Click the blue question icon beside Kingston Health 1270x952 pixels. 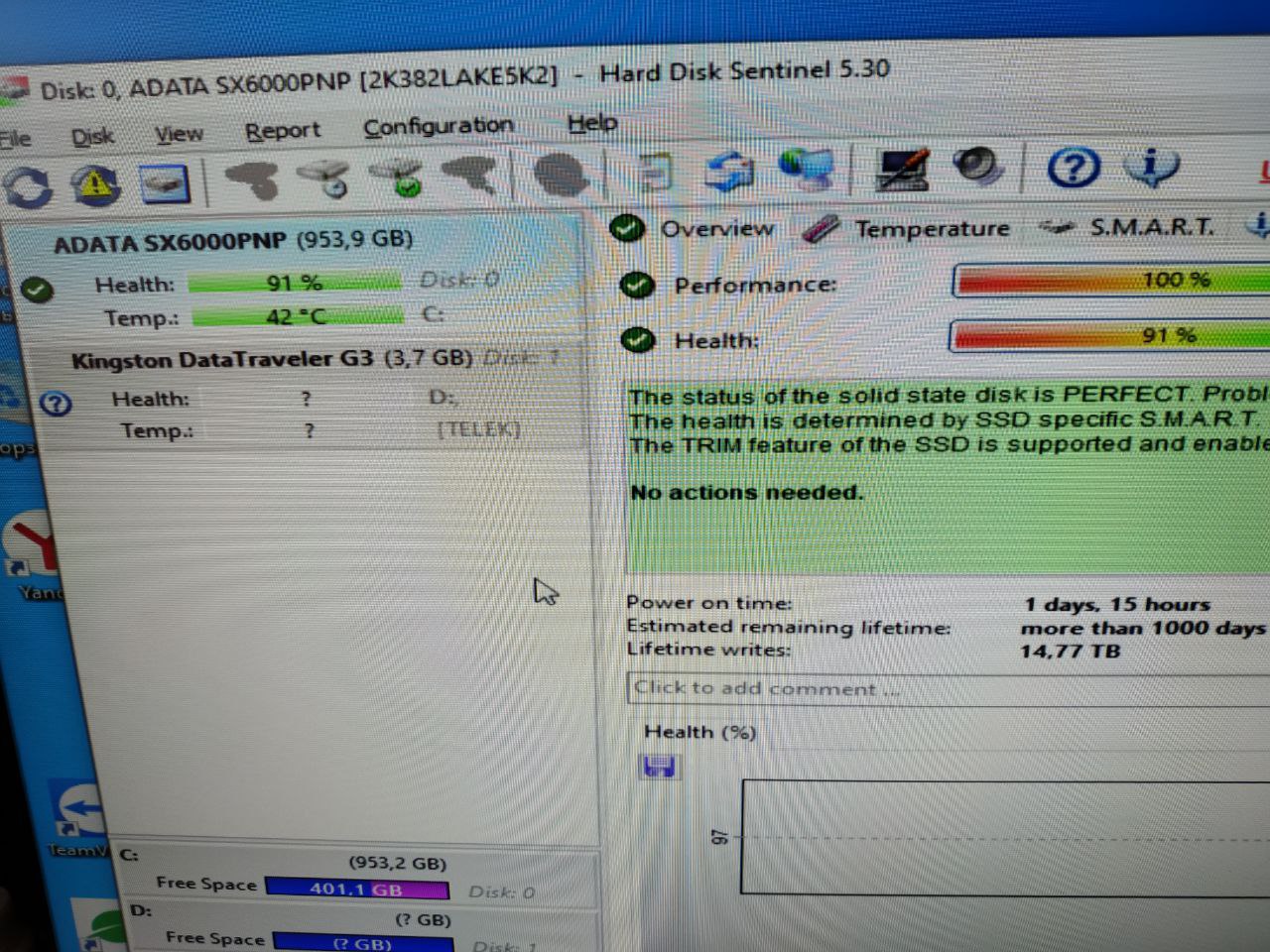(57, 404)
